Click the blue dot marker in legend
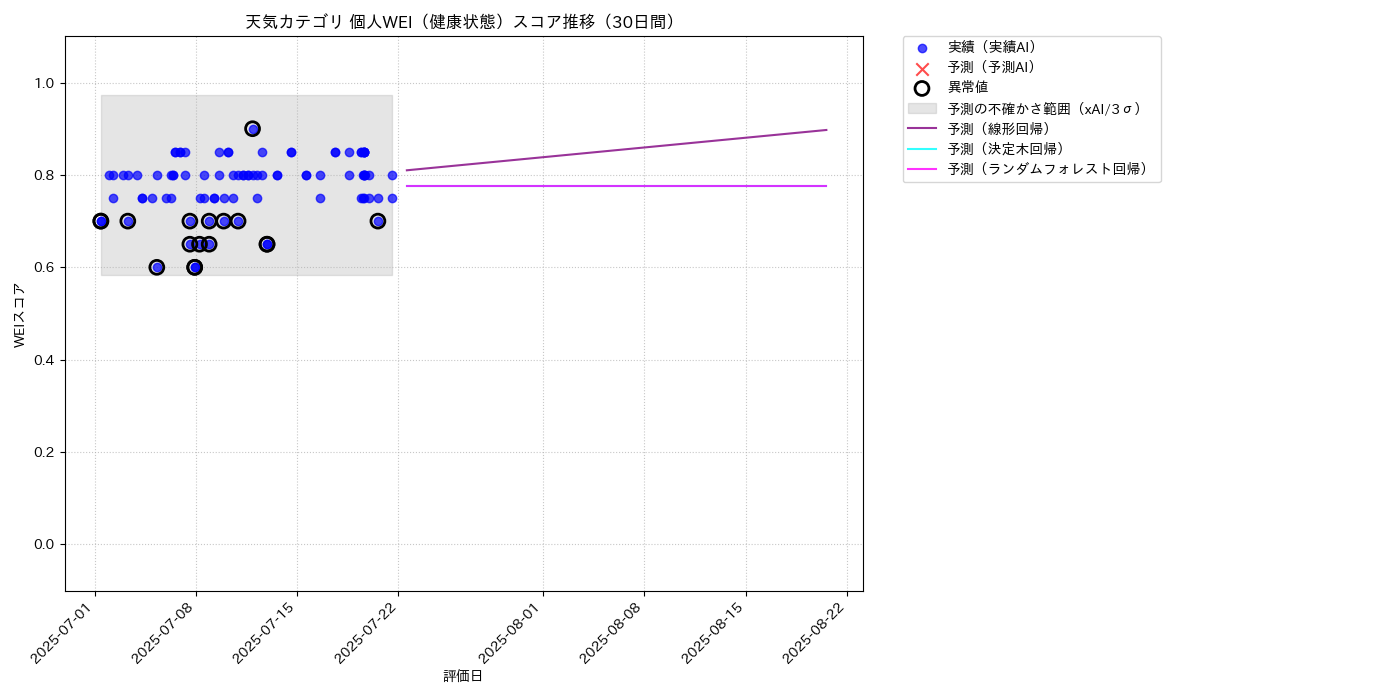 pyautogui.click(x=922, y=48)
